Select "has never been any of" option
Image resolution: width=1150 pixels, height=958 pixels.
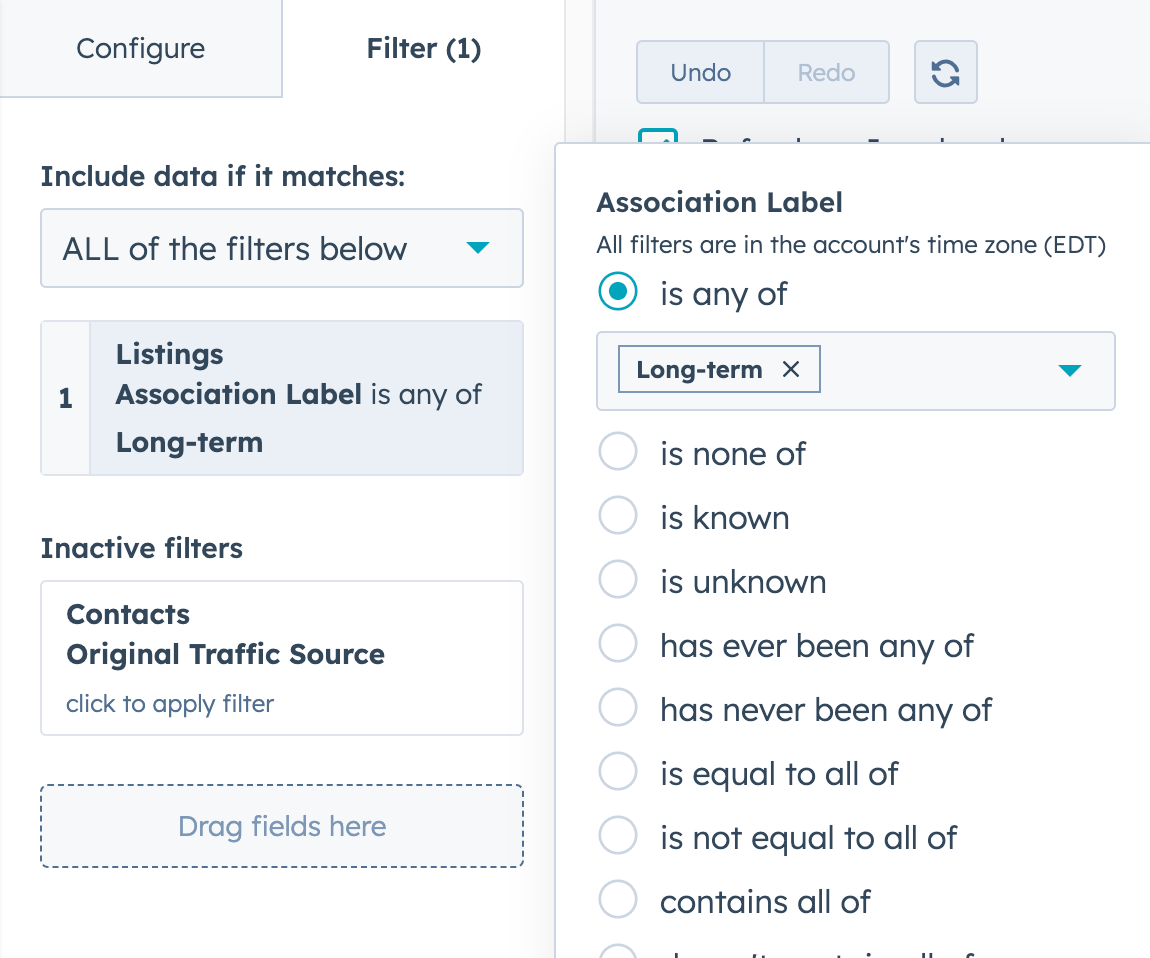tap(617, 707)
